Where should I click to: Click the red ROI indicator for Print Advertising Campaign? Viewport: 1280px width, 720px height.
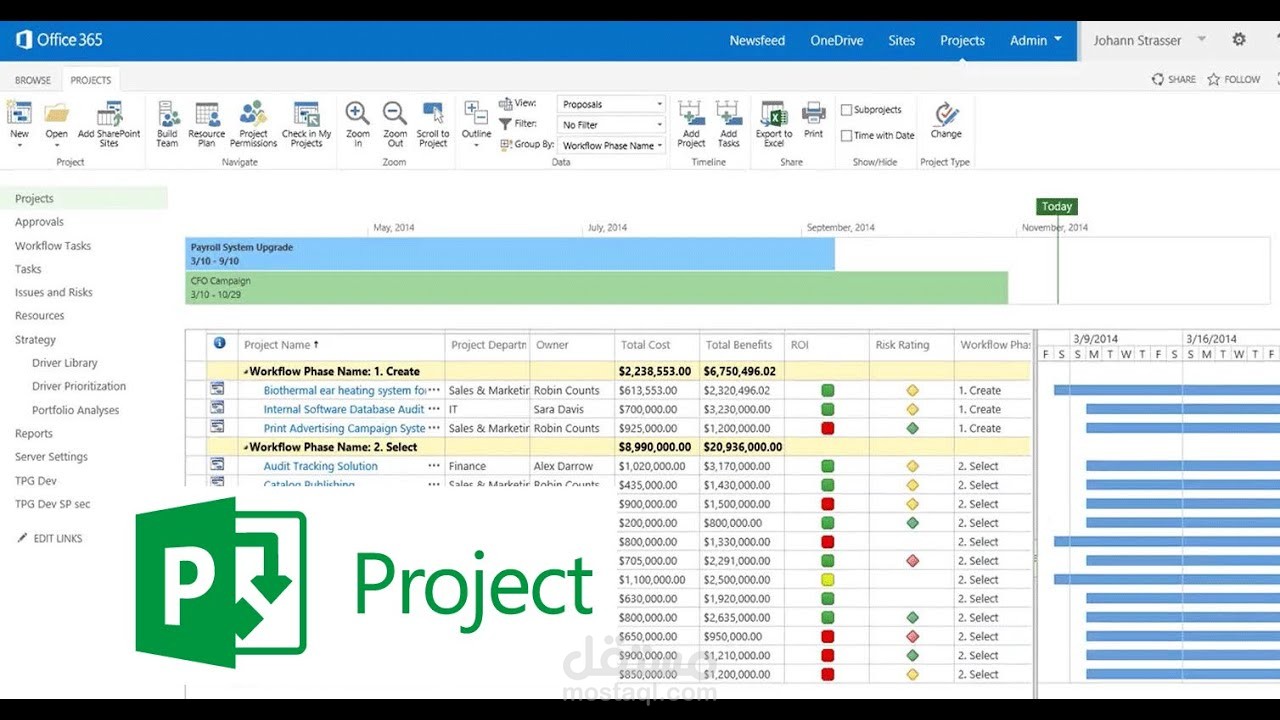click(x=828, y=428)
